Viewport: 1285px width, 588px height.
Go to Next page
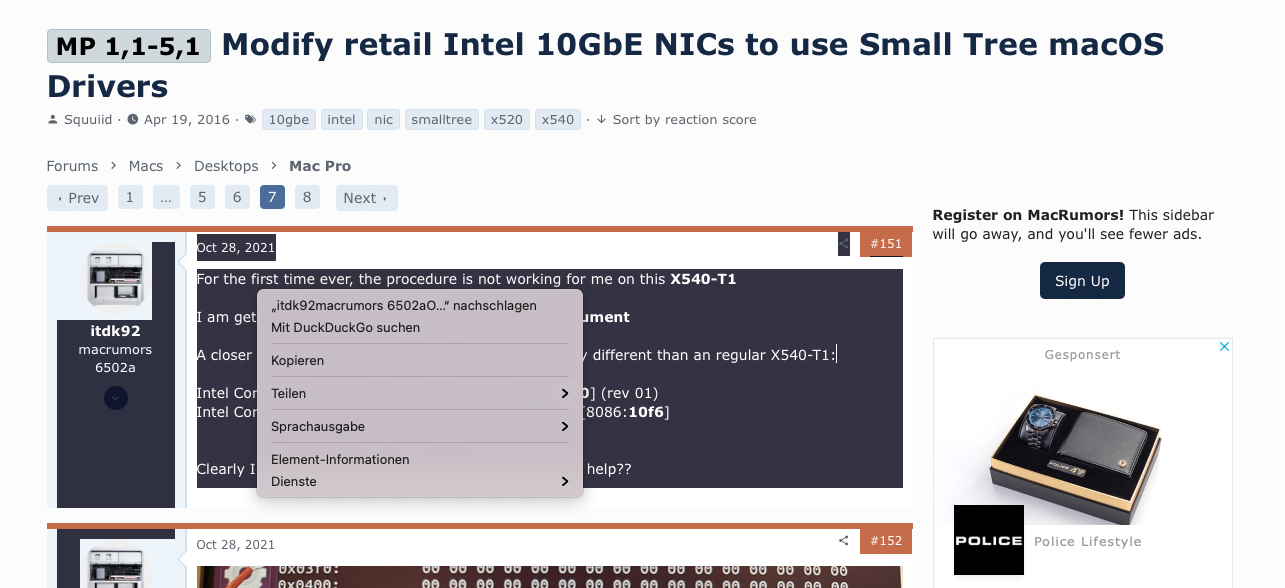click(x=366, y=198)
